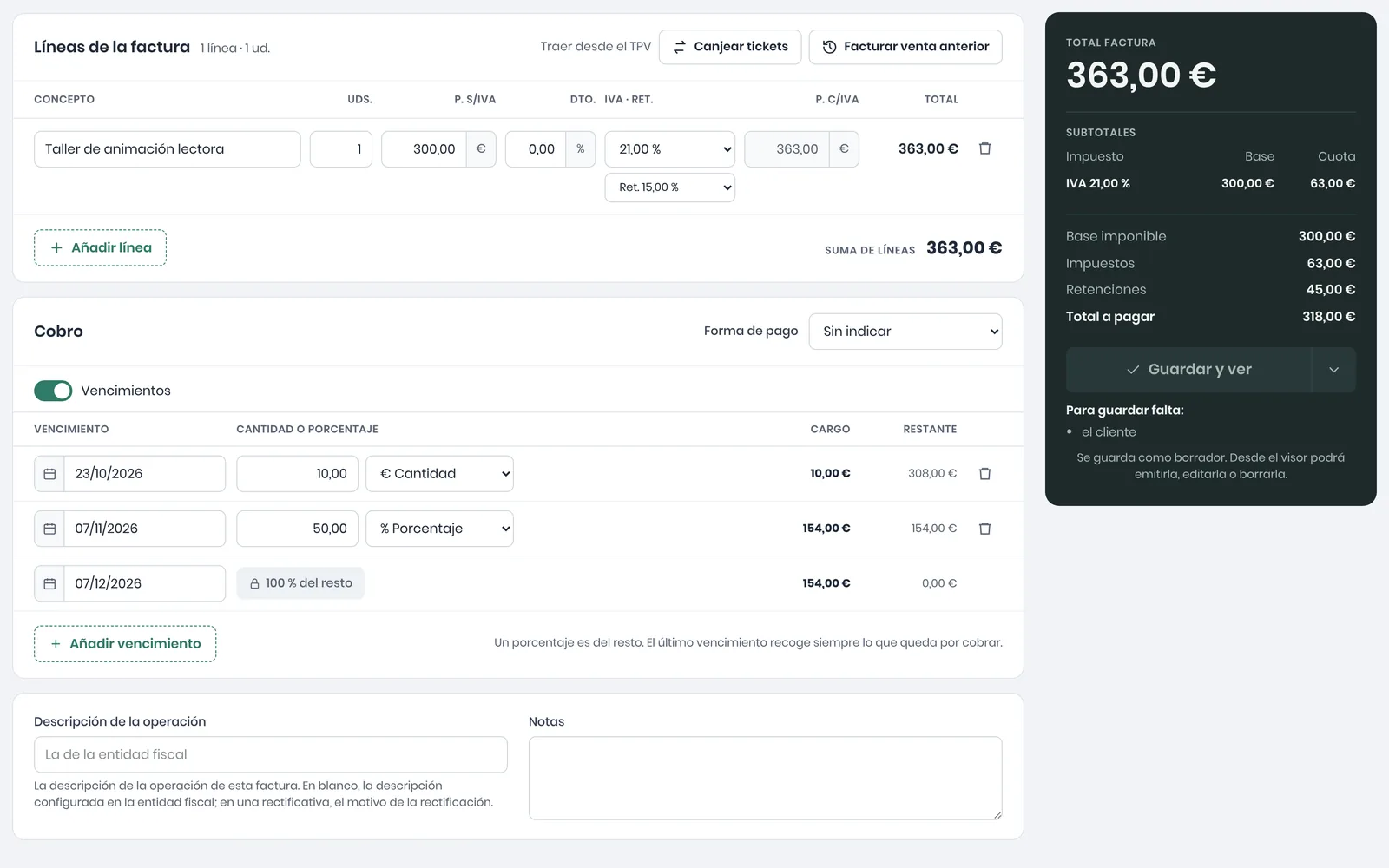
Task: Open the IVA 21,00 % dropdown
Action: 669,149
